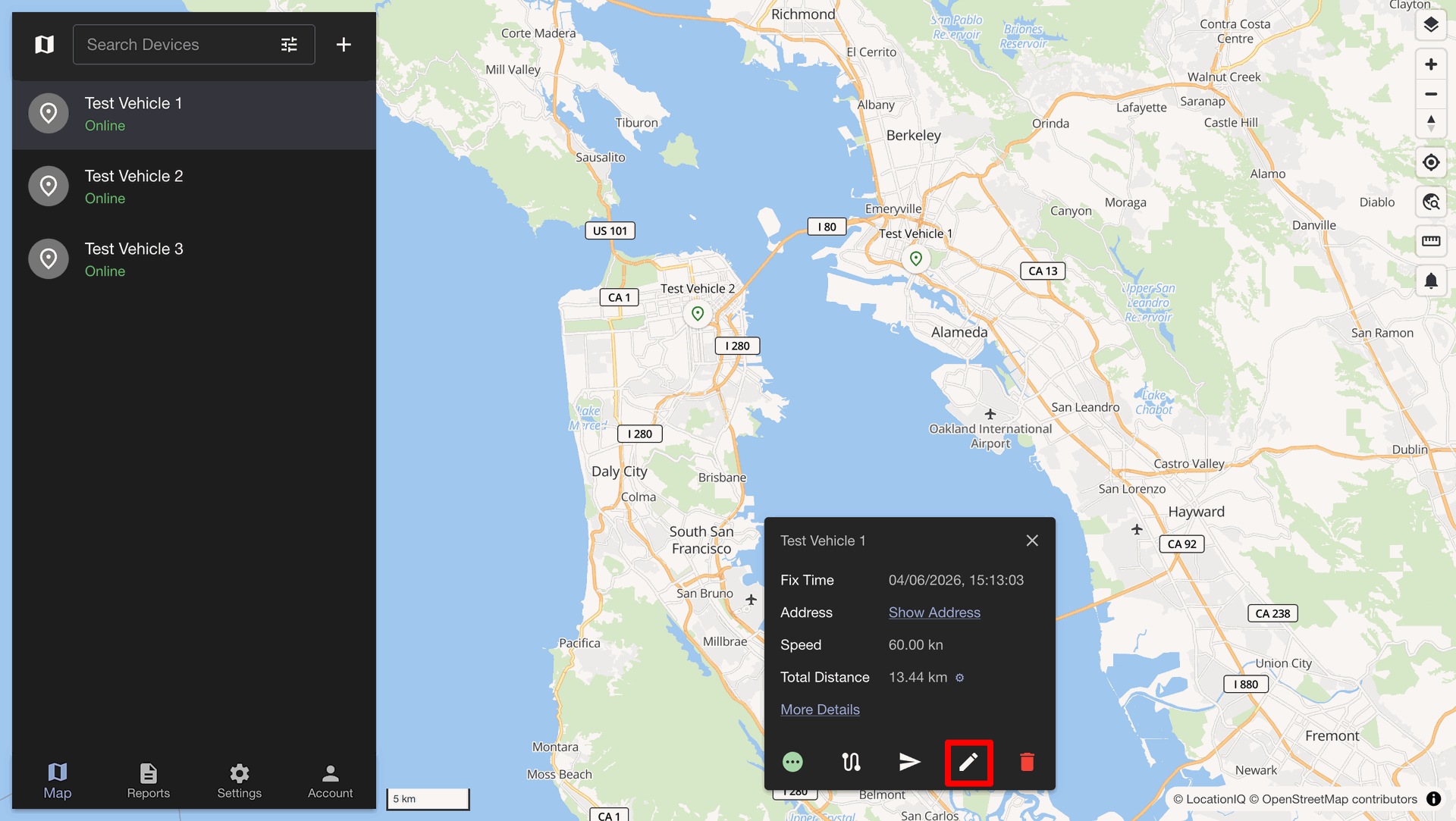The height and width of the screenshot is (821, 1456).
Task: Select Test Vehicle 2 in the device list
Action: click(x=194, y=186)
